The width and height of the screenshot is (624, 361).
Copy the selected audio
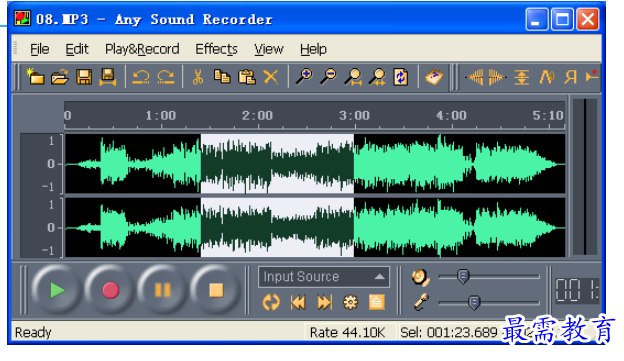222,77
